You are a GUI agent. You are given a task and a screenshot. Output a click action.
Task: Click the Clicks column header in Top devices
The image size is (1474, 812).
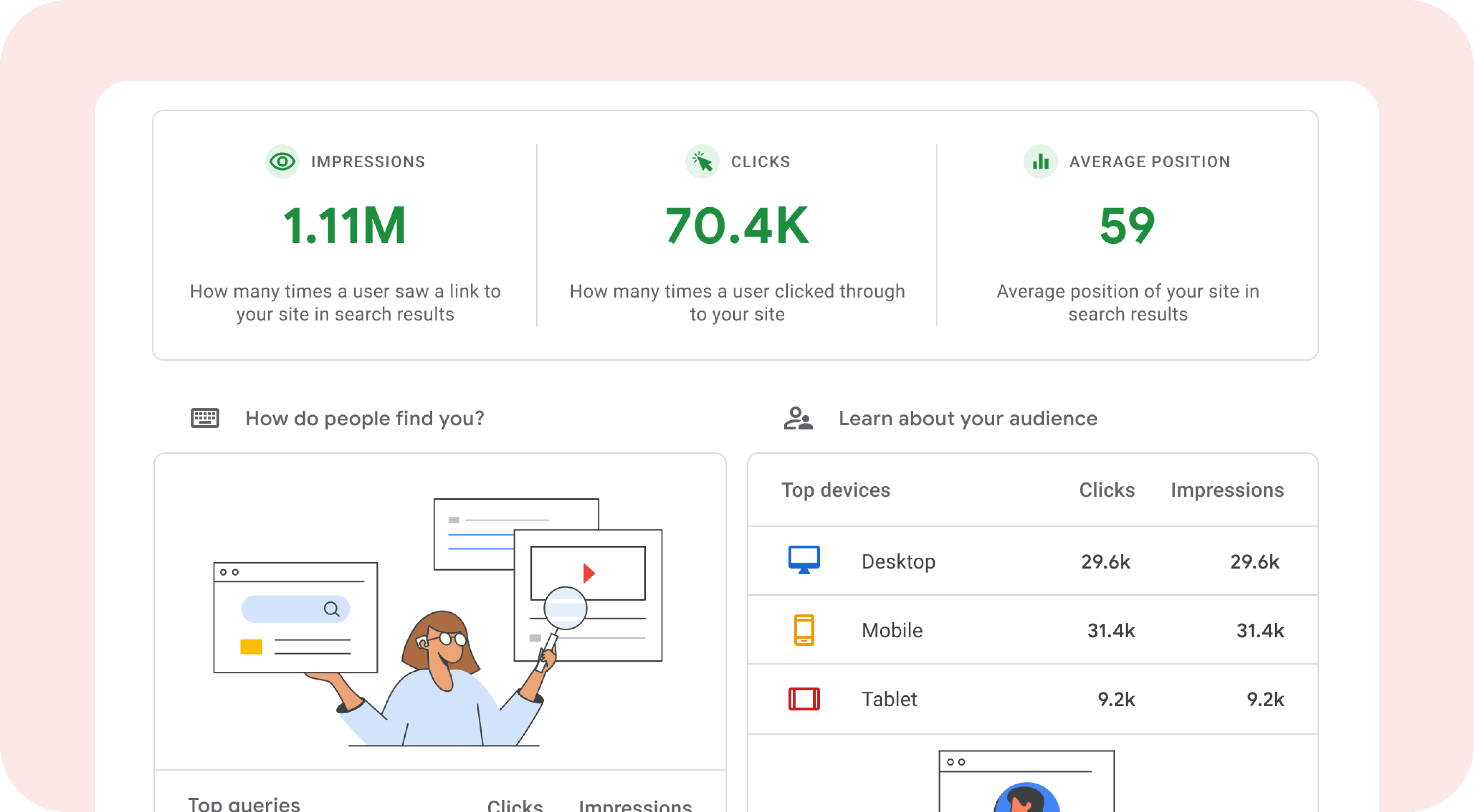click(x=1107, y=490)
